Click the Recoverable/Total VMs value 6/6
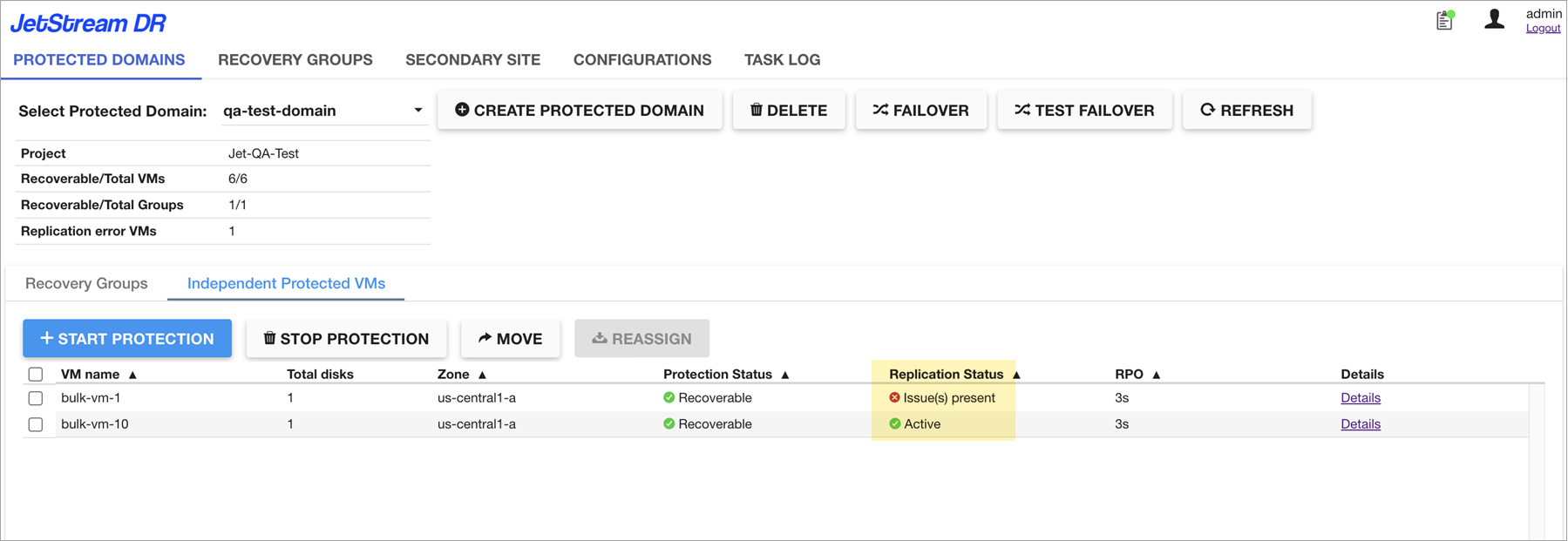The image size is (1568, 541). [x=238, y=179]
